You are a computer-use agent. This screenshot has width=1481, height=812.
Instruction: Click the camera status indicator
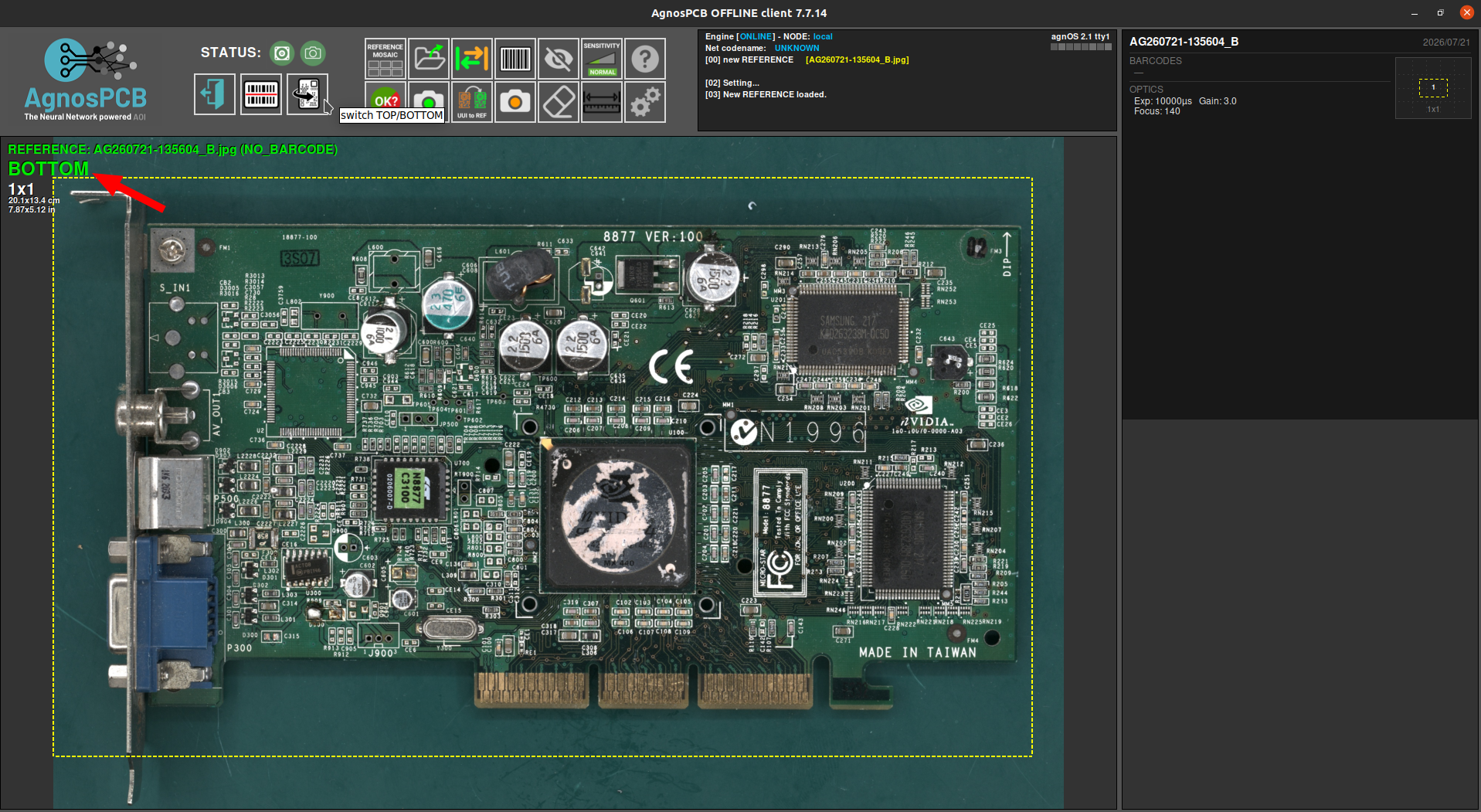pyautogui.click(x=313, y=53)
